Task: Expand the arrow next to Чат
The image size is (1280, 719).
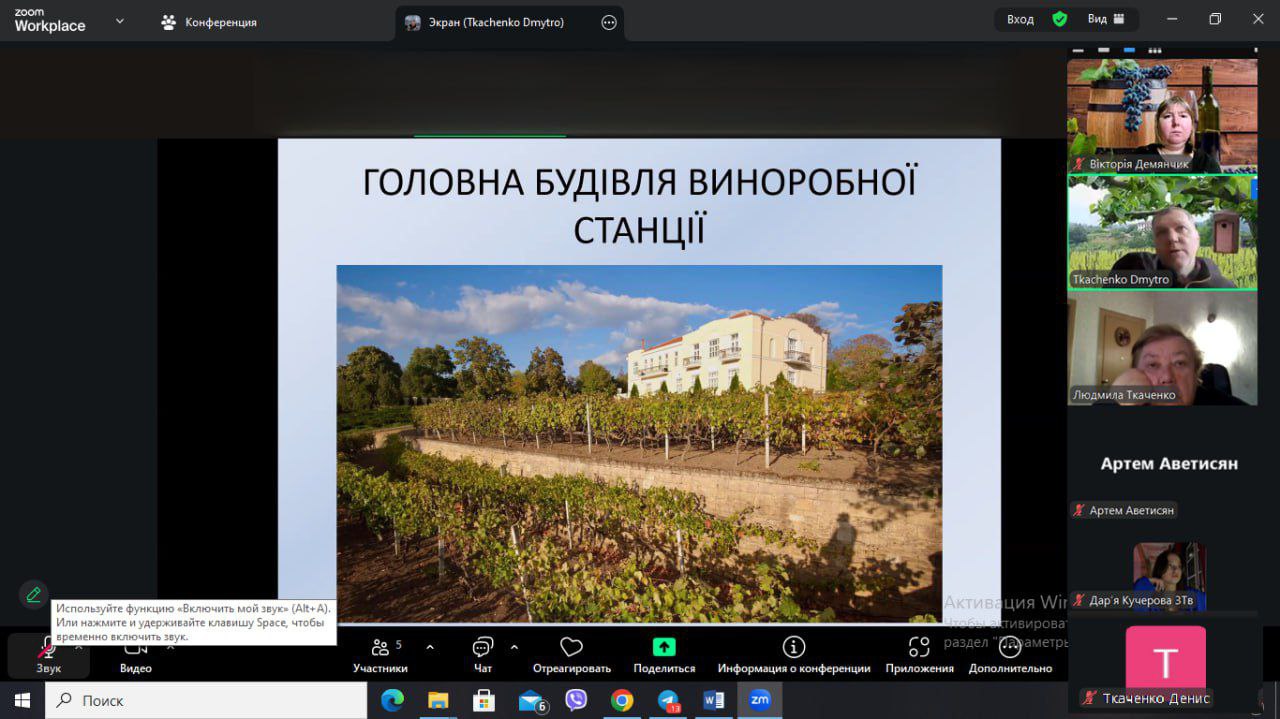Action: (514, 647)
